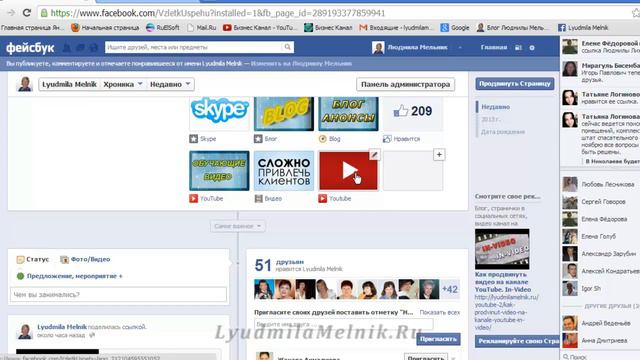
Task: Open the Mail.Ru bookmark
Action: tap(202, 27)
